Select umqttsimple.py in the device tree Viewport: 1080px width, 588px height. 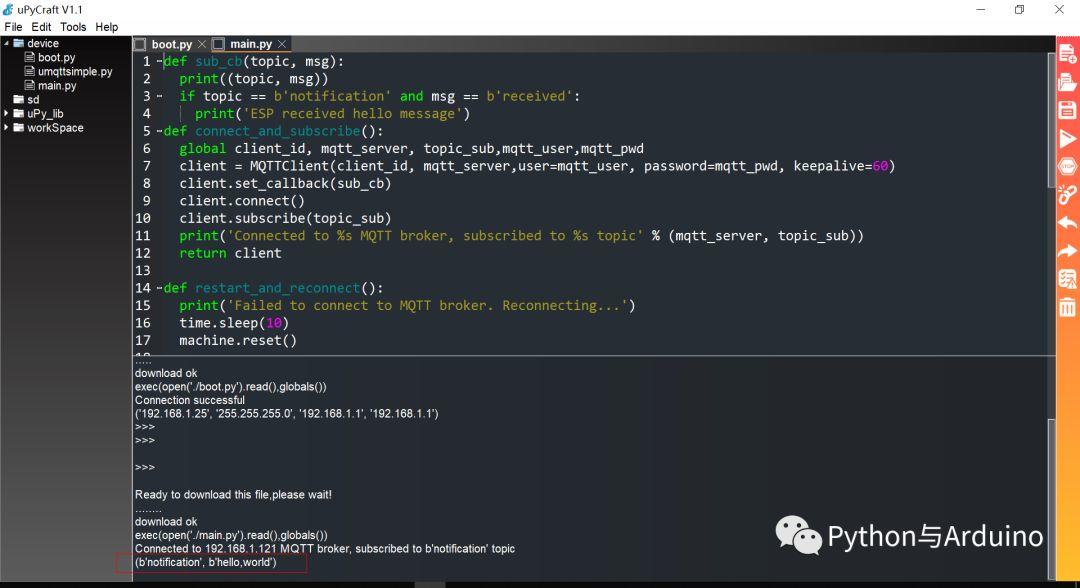(75, 71)
